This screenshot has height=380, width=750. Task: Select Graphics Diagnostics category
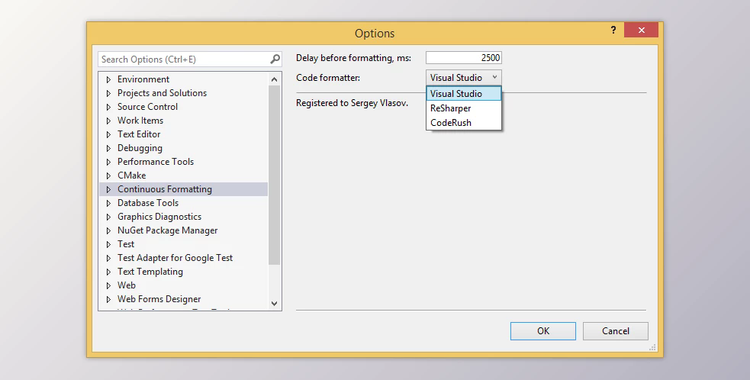point(159,217)
